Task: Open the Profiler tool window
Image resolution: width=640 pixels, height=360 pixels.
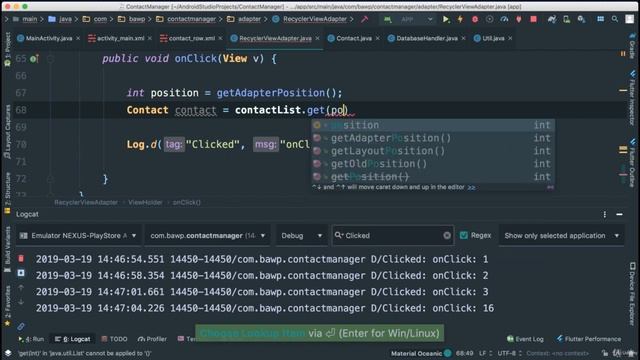Action: pos(152,339)
